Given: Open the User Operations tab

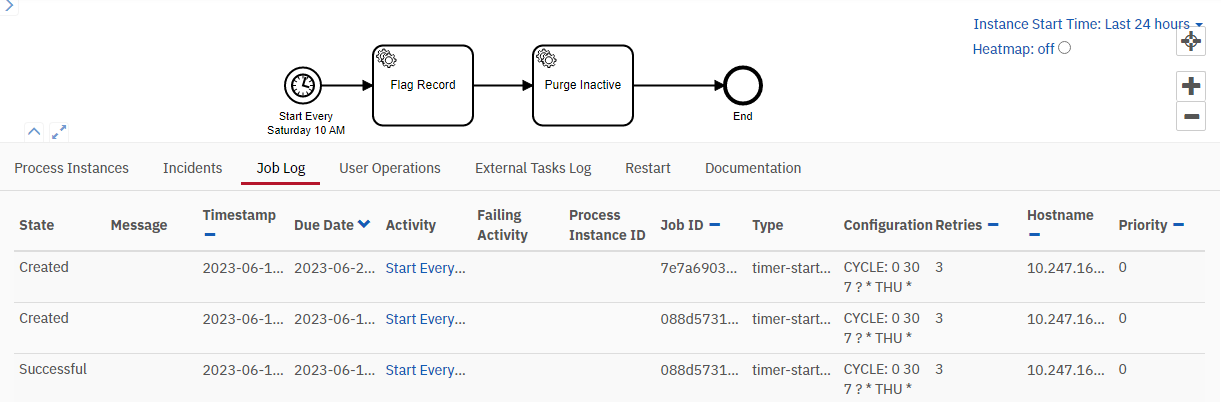Looking at the screenshot, I should tap(390, 168).
